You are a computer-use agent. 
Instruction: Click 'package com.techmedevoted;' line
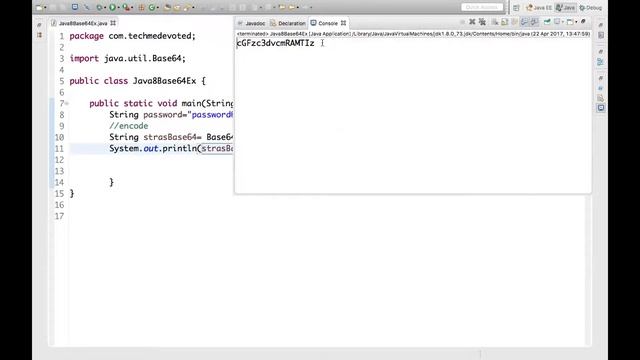click(133, 36)
